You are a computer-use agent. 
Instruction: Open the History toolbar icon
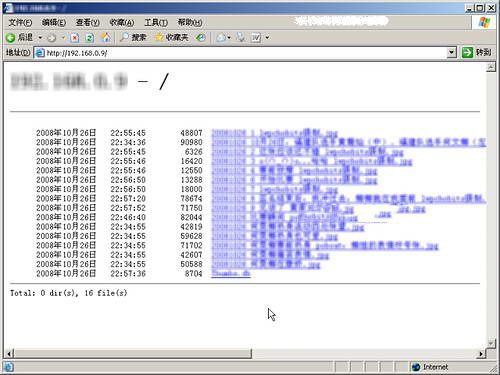click(x=200, y=37)
